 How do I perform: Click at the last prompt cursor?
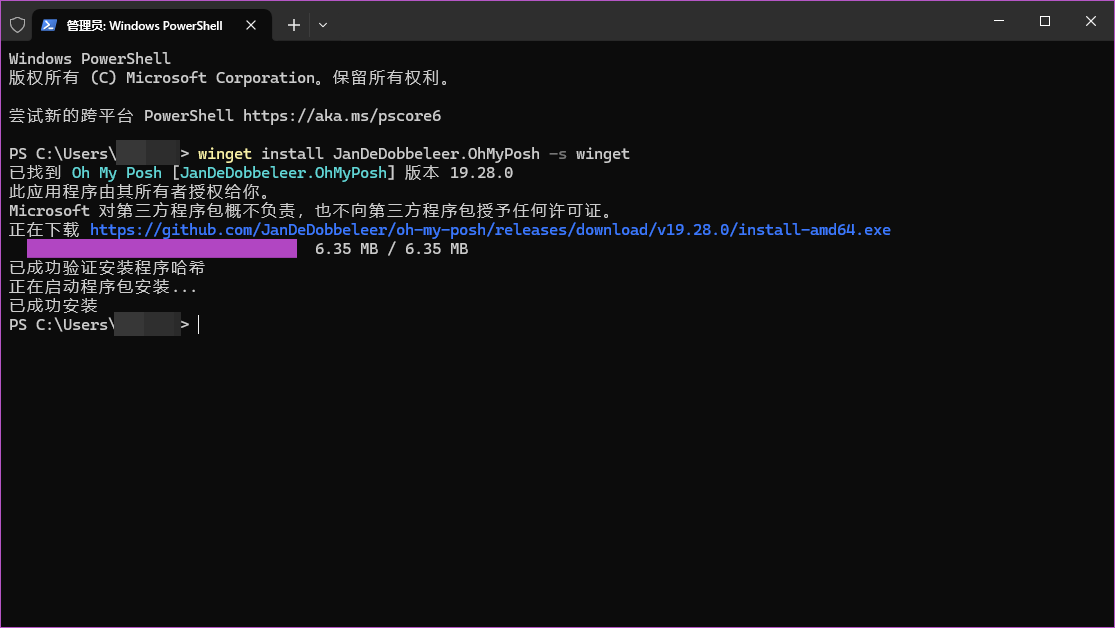[198, 325]
